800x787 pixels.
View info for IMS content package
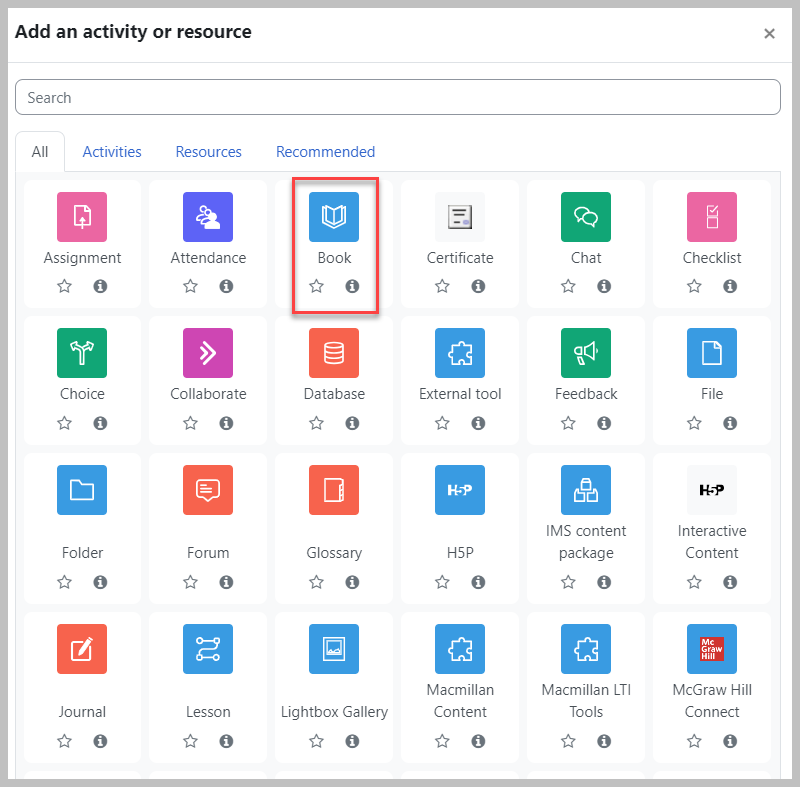[604, 582]
